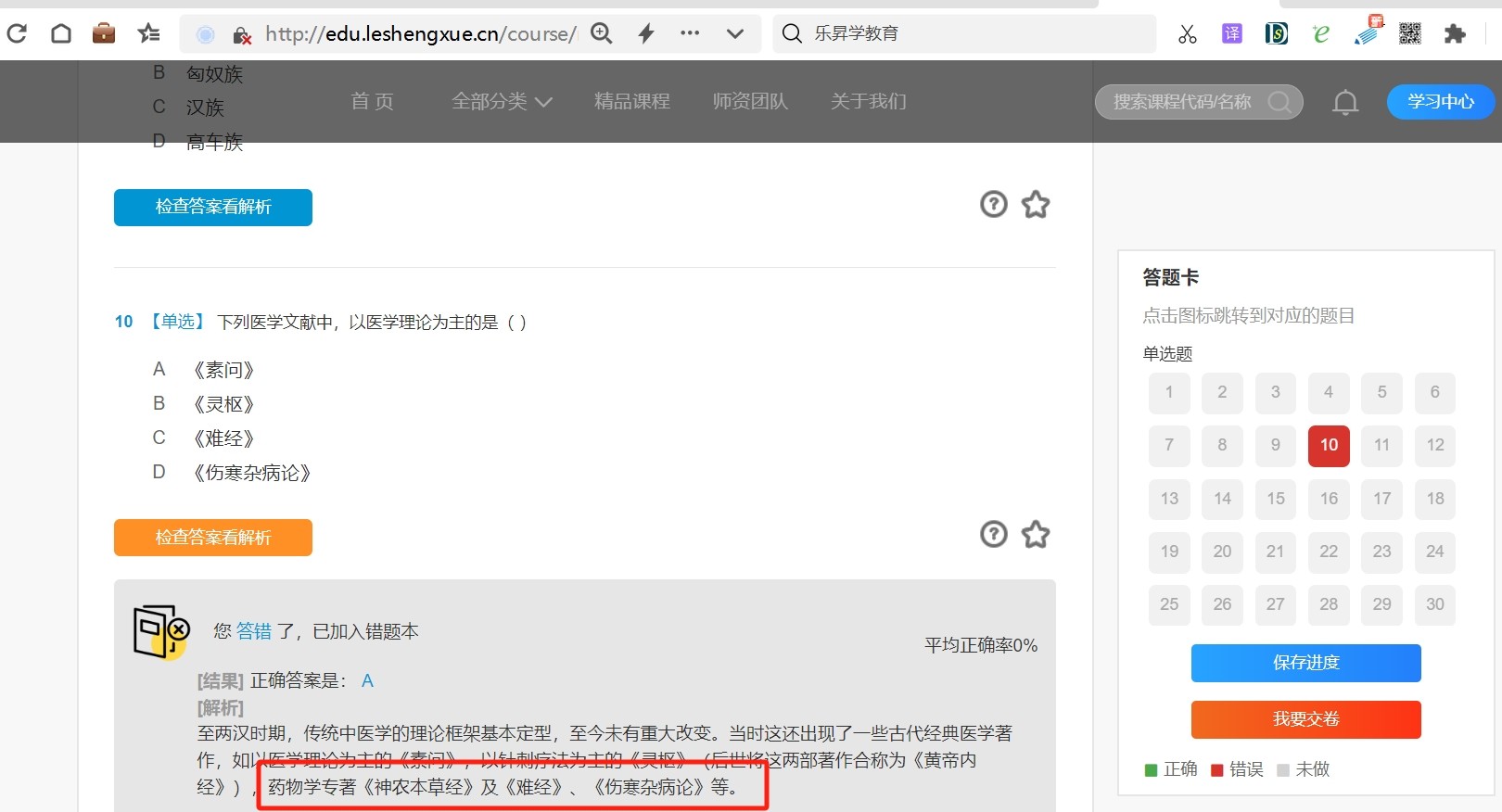Open the 关于我们 navigation item
Image resolution: width=1502 pixels, height=812 pixels.
click(x=869, y=101)
